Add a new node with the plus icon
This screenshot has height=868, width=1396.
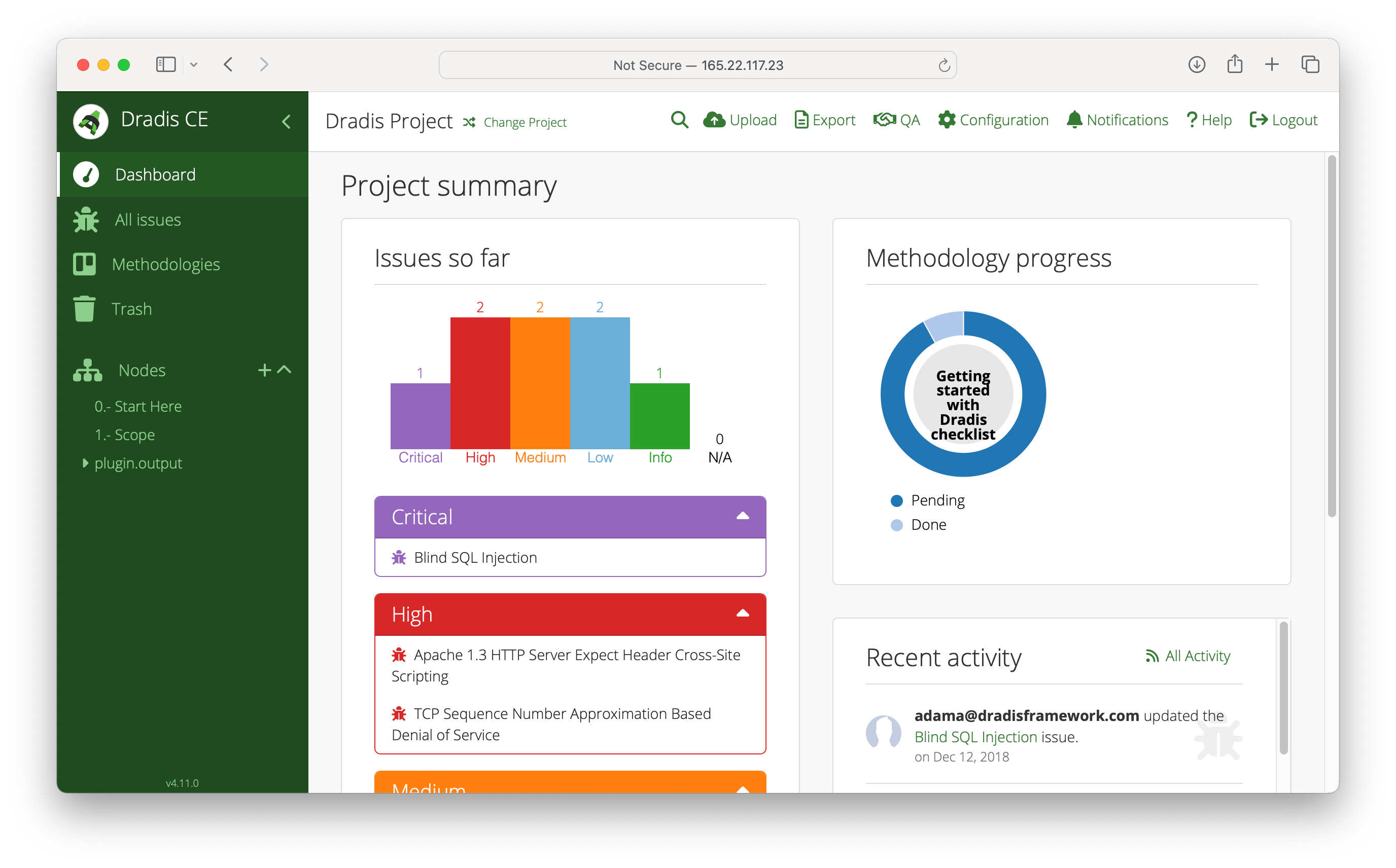(264, 370)
